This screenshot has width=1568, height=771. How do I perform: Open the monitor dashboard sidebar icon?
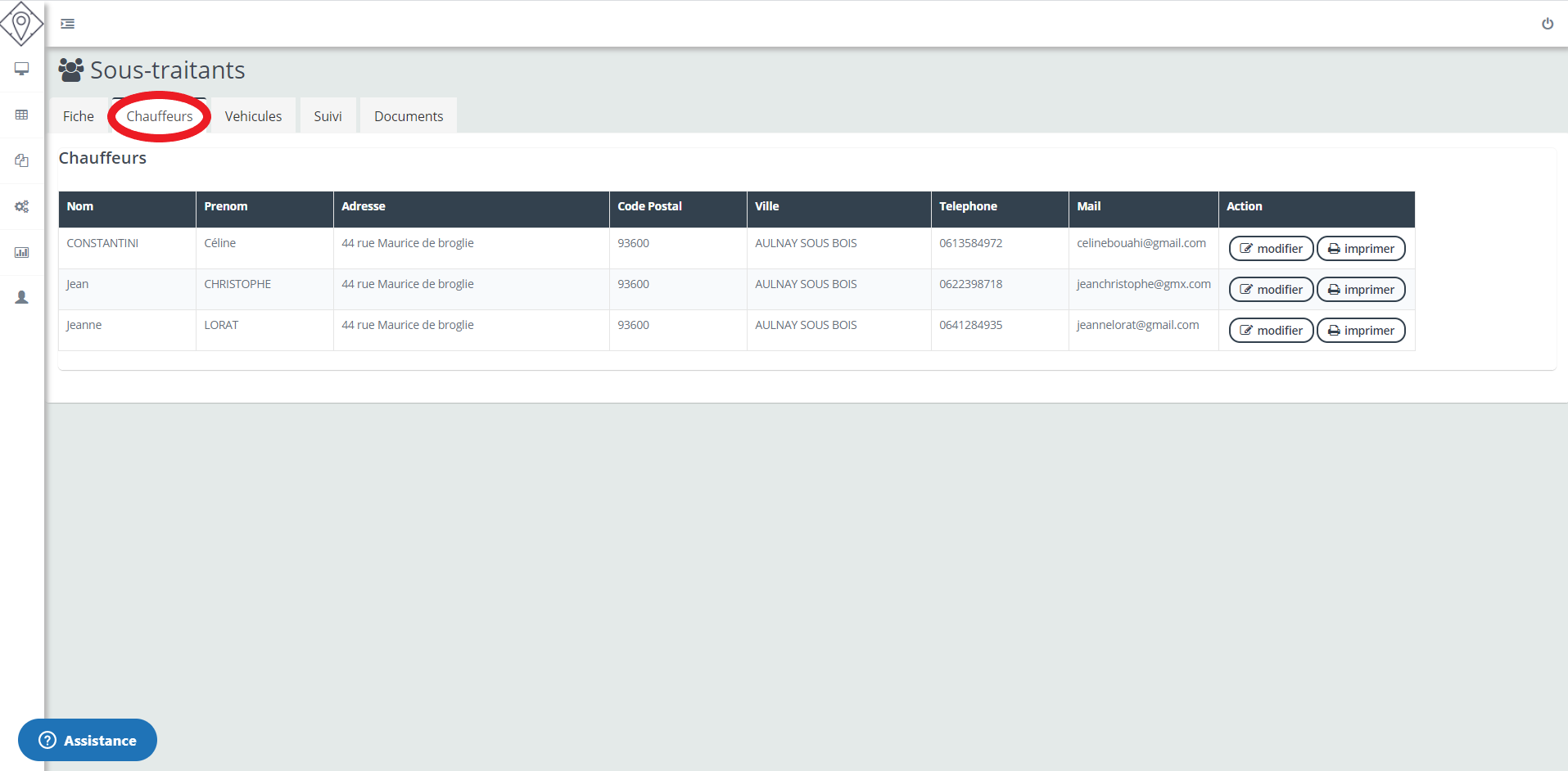point(22,69)
